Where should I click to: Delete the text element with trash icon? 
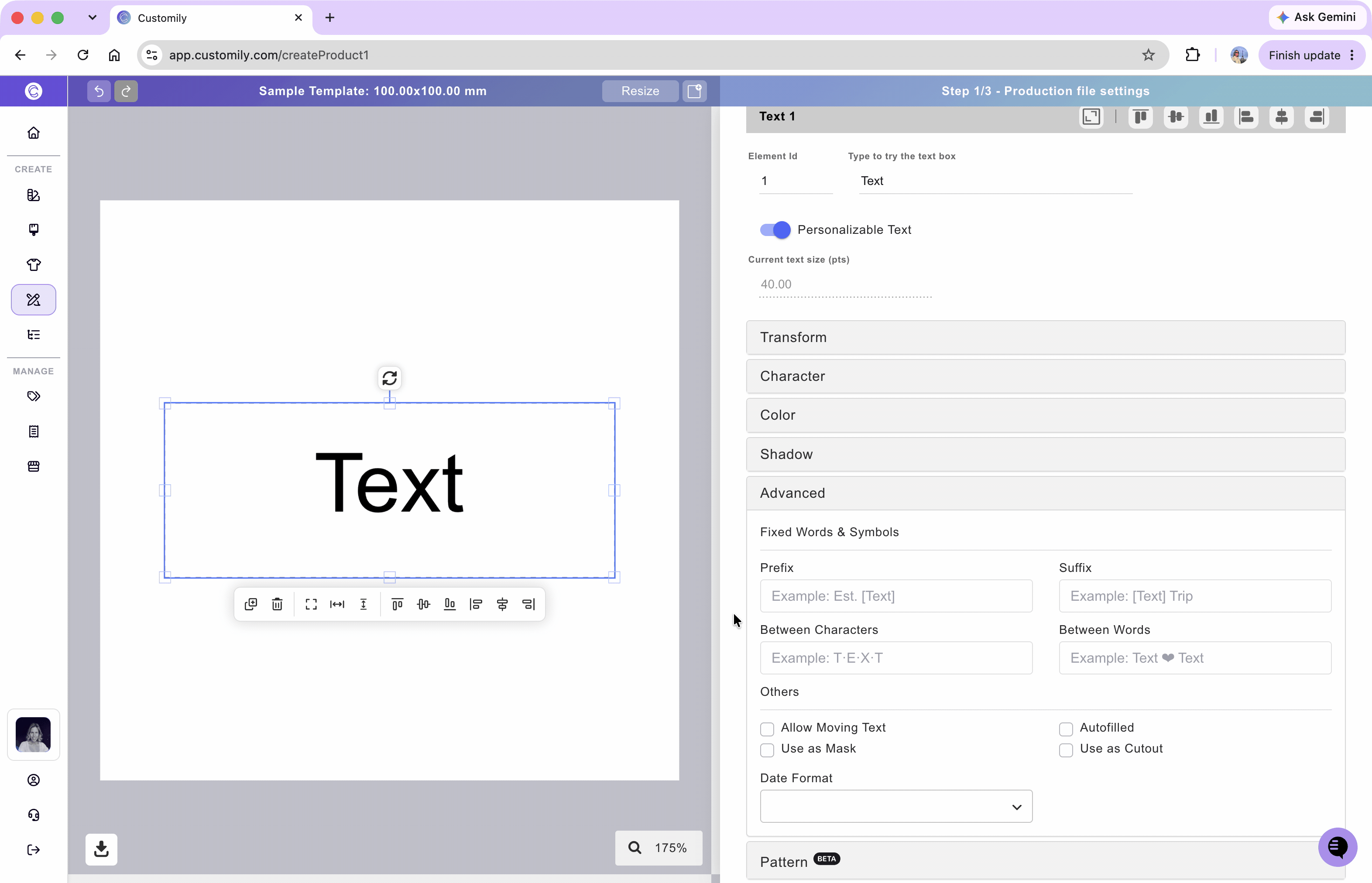(277, 604)
